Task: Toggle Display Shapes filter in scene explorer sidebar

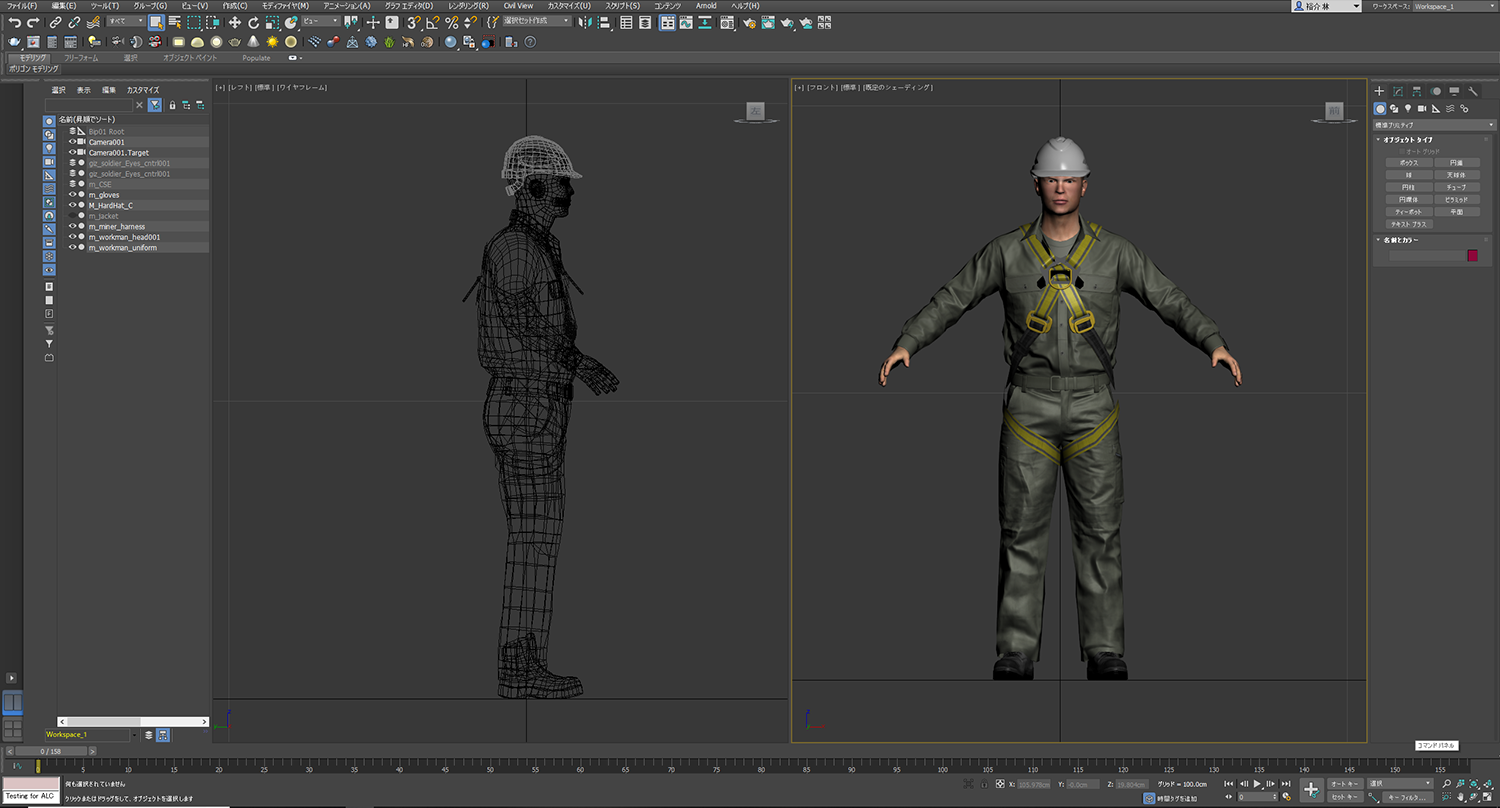Action: click(x=49, y=134)
